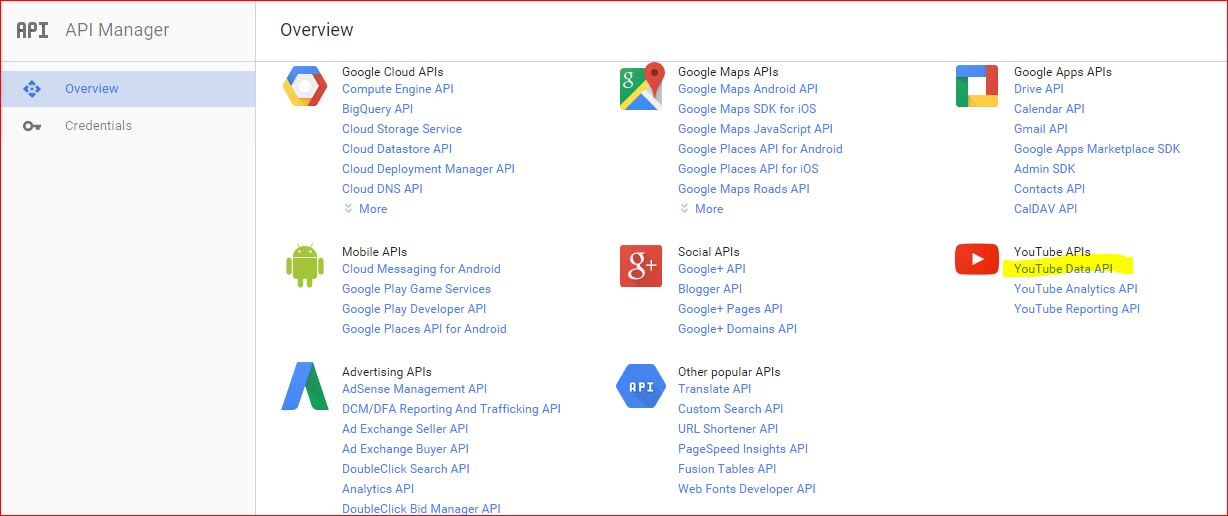Open Google Apps Marketplace SDK link
This screenshot has height=516, width=1228.
point(1097,149)
